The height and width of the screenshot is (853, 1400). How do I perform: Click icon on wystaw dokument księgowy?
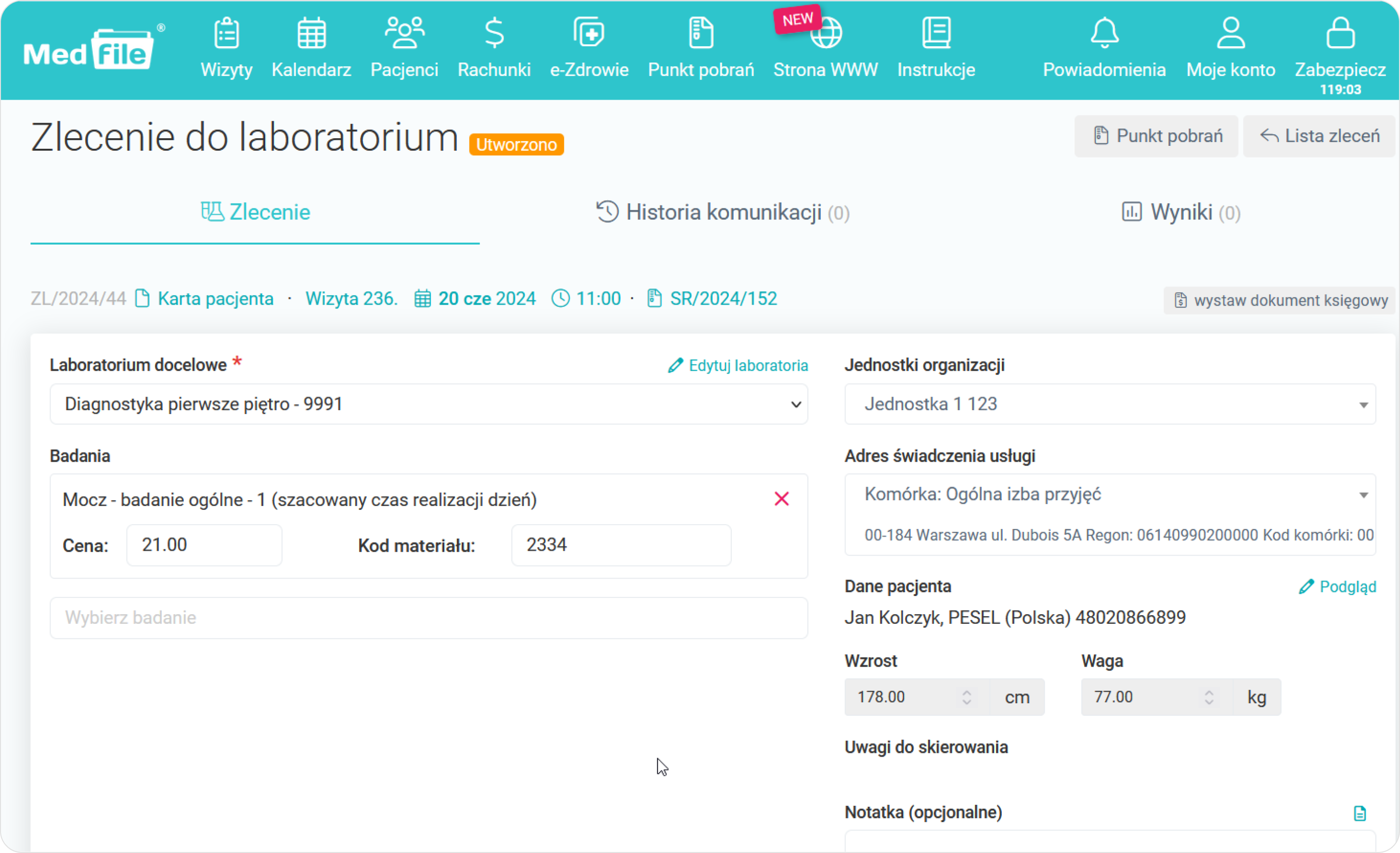click(1180, 300)
